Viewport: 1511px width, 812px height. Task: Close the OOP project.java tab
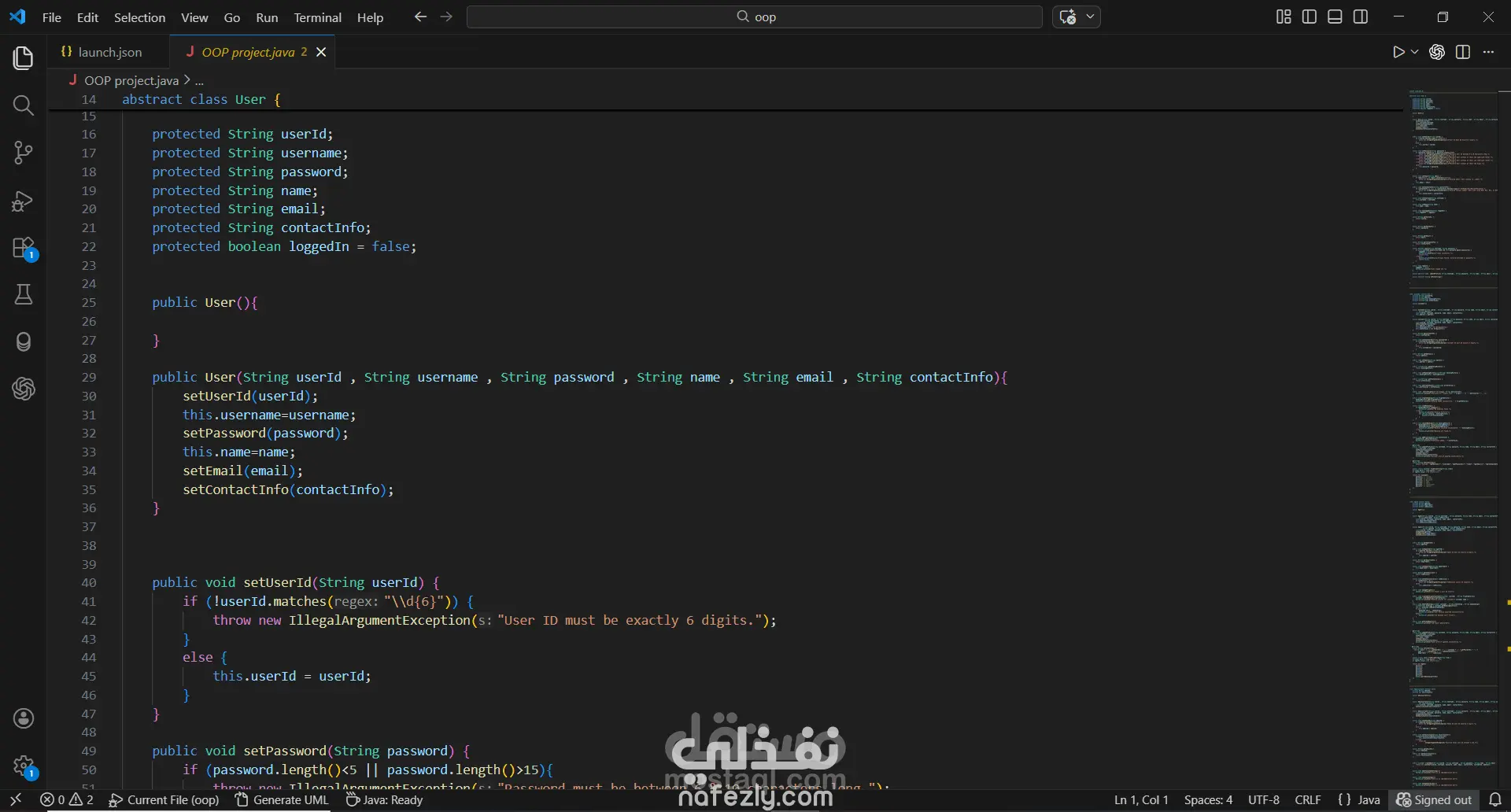click(x=321, y=52)
